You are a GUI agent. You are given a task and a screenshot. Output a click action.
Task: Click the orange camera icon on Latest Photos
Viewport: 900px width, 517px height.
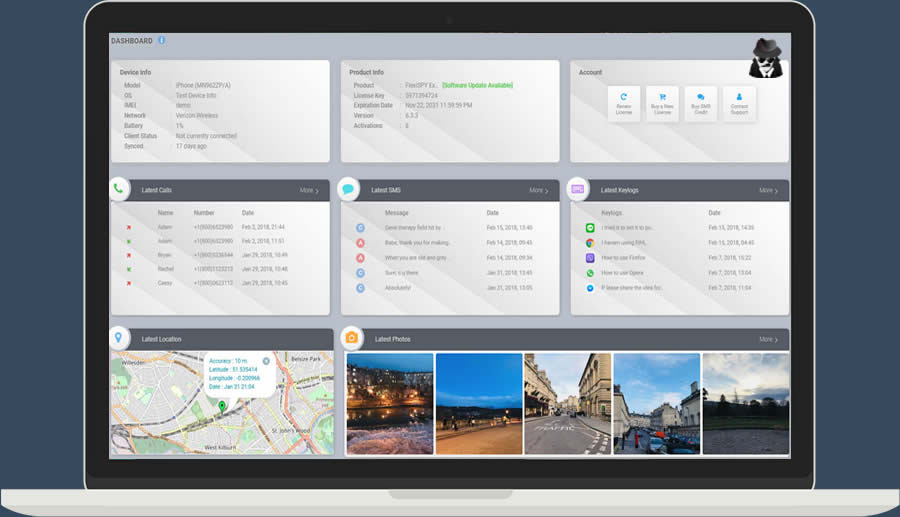click(352, 338)
